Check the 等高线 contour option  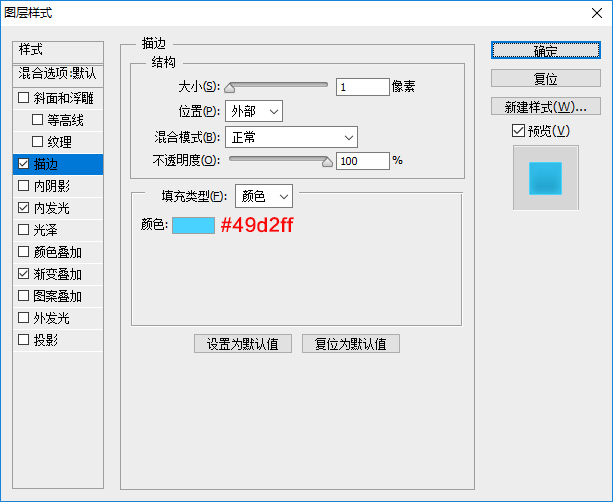pyautogui.click(x=38, y=120)
